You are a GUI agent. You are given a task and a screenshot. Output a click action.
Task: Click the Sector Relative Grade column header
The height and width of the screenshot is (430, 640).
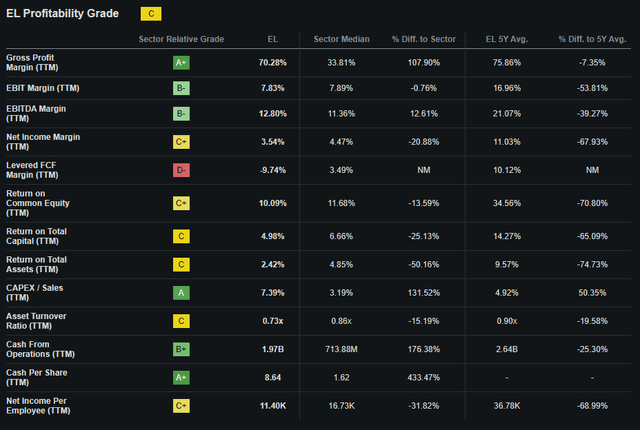[181, 39]
